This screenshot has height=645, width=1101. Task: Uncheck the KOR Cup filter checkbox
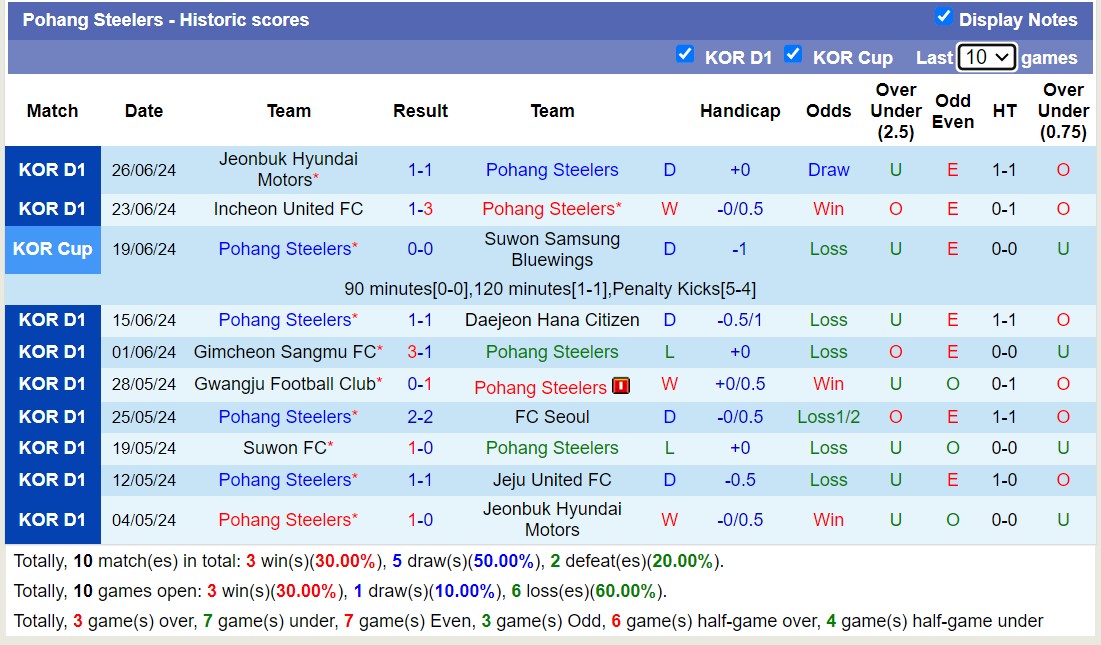(x=794, y=56)
